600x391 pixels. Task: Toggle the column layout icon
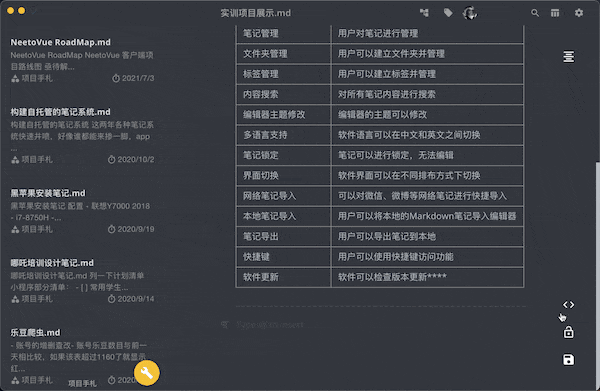(x=555, y=13)
